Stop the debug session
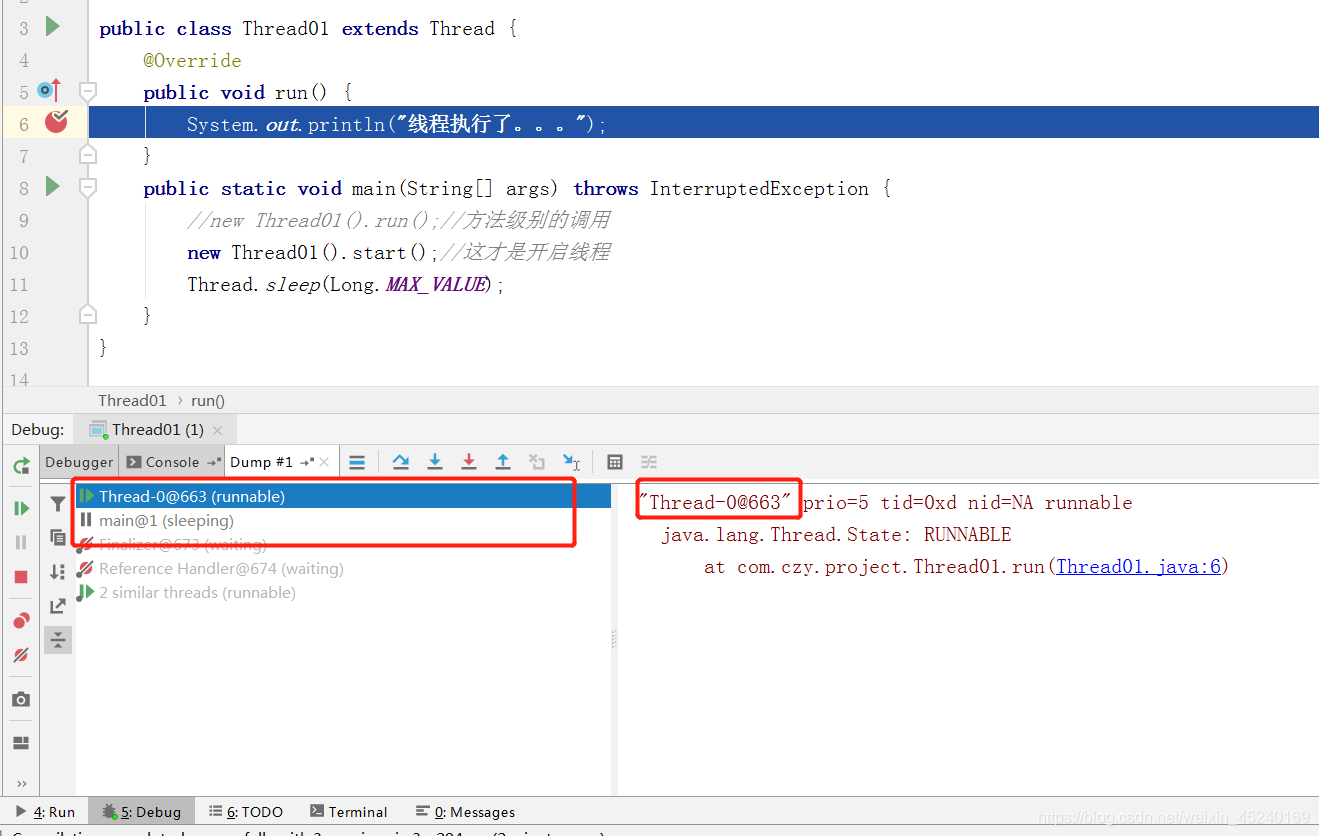Screen dimensions: 1319x836 point(21,577)
